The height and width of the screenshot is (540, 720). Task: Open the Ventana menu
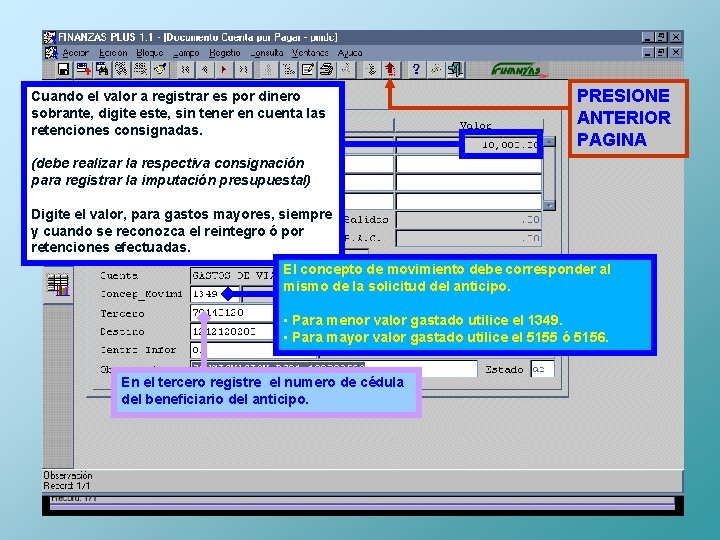[310, 53]
